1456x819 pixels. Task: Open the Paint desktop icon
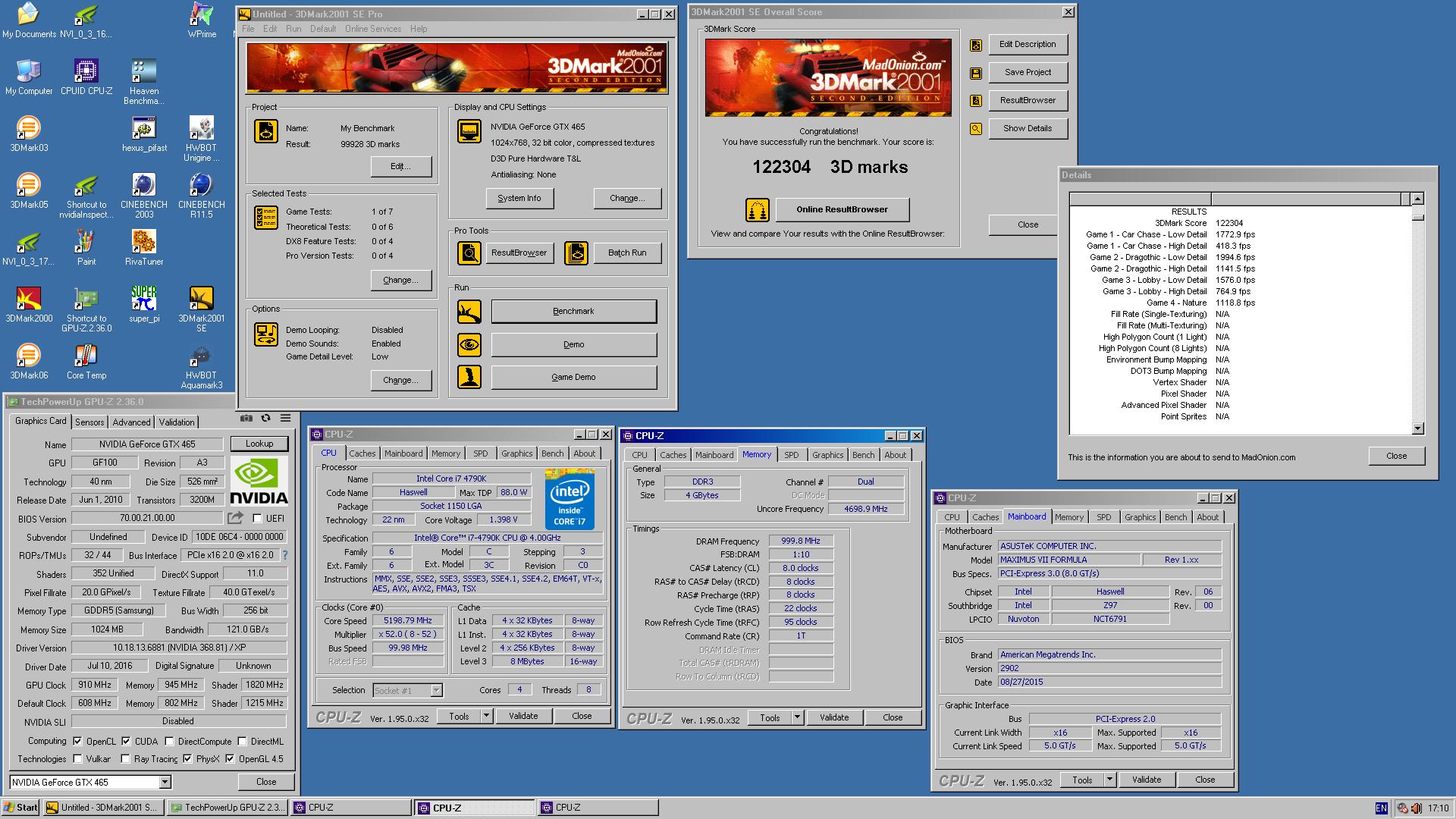tap(86, 248)
